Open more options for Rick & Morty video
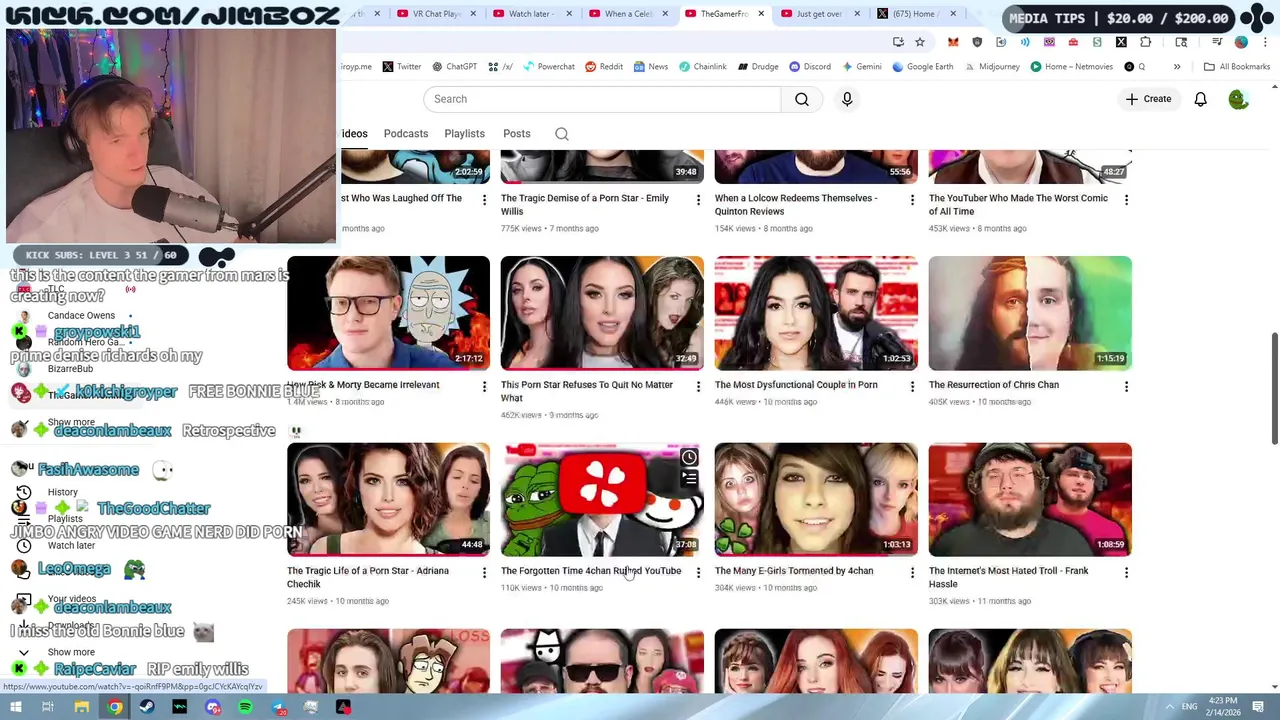1280x720 pixels. (484, 387)
